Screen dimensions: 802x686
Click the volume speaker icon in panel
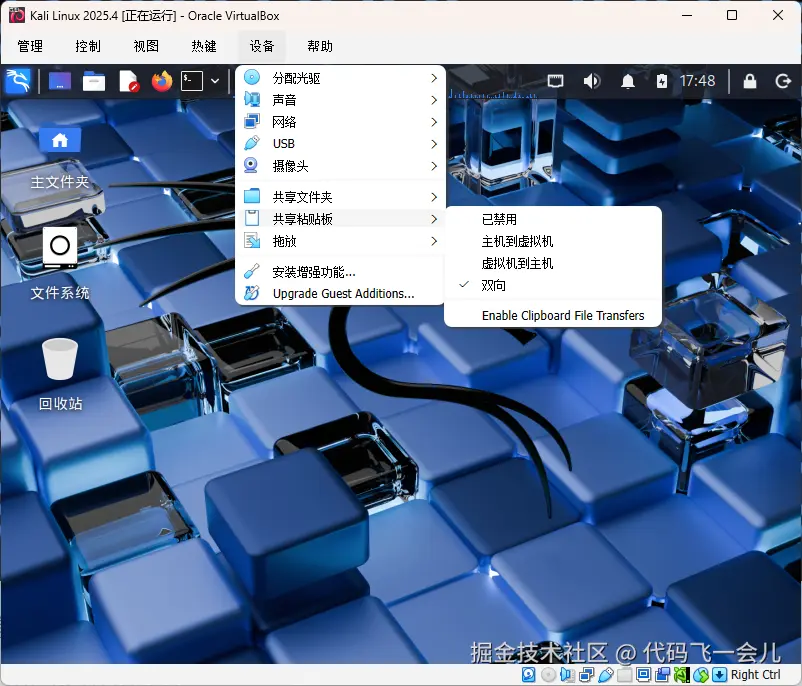click(x=592, y=81)
